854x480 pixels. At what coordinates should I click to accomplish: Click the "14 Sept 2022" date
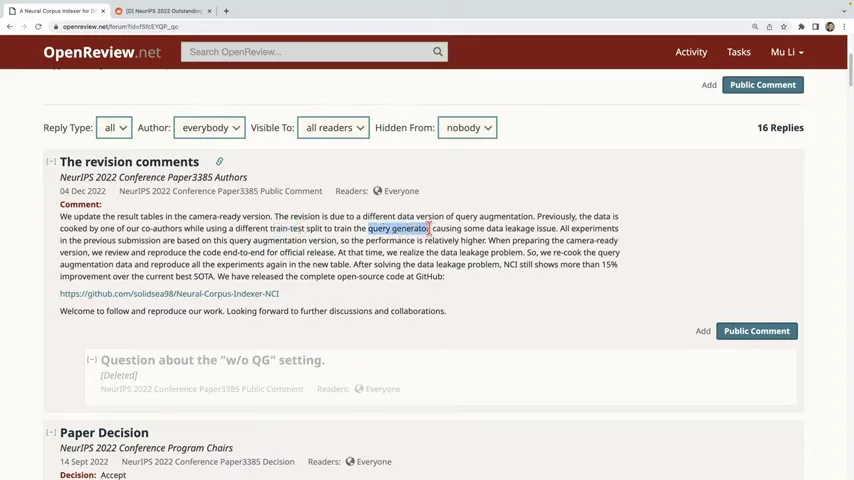coord(84,462)
